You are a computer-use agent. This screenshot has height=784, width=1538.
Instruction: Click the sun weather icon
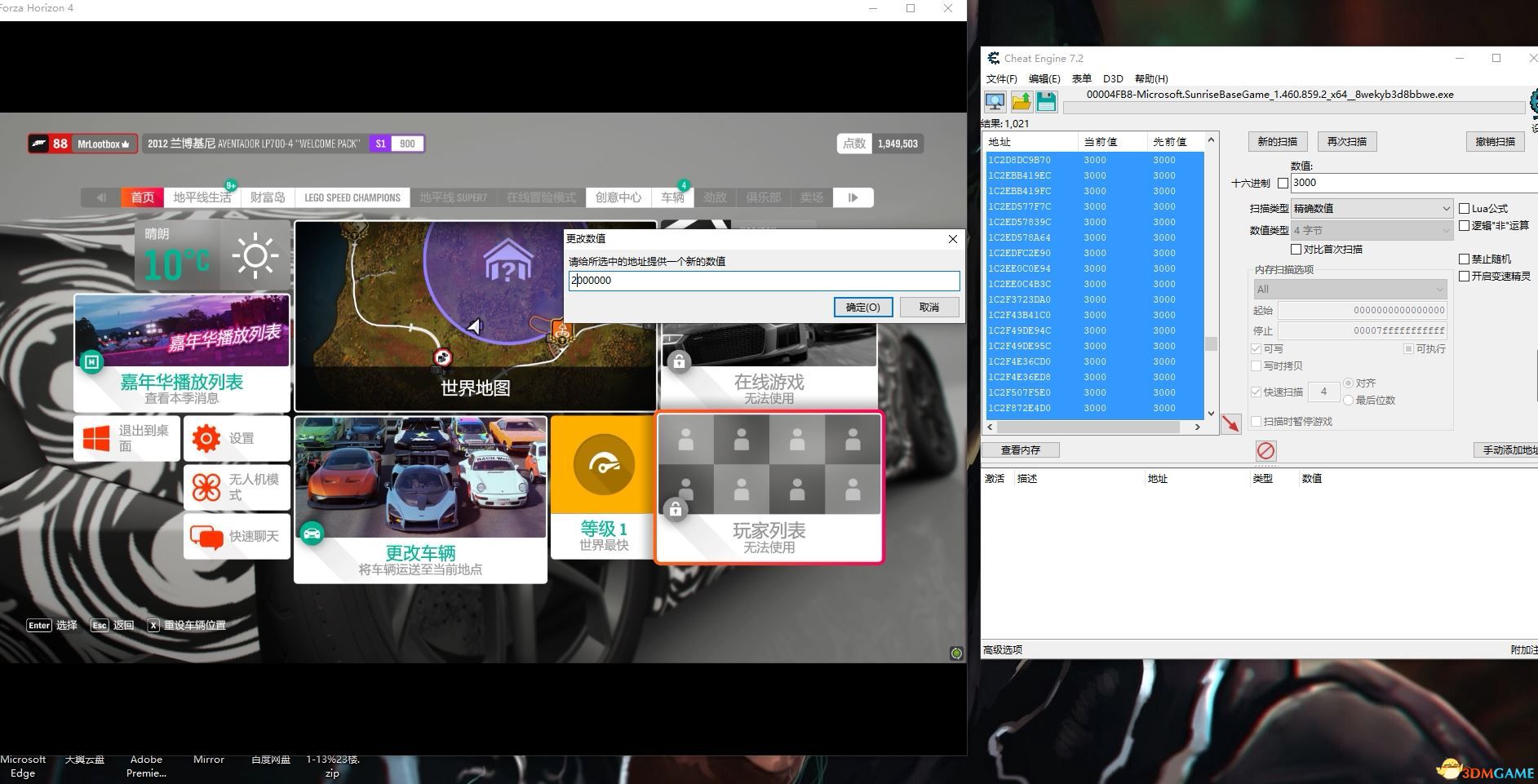(255, 255)
